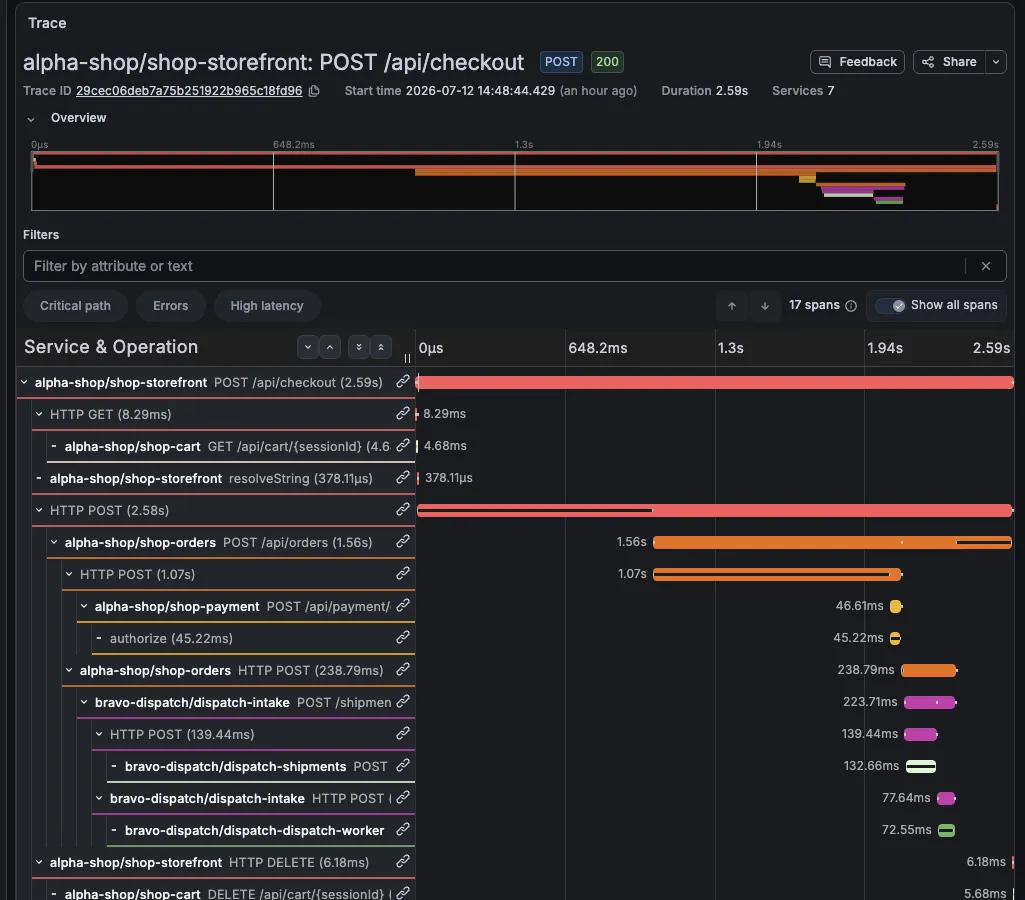The image size is (1025, 900).
Task: Click the POST method badge in title
Action: point(561,62)
